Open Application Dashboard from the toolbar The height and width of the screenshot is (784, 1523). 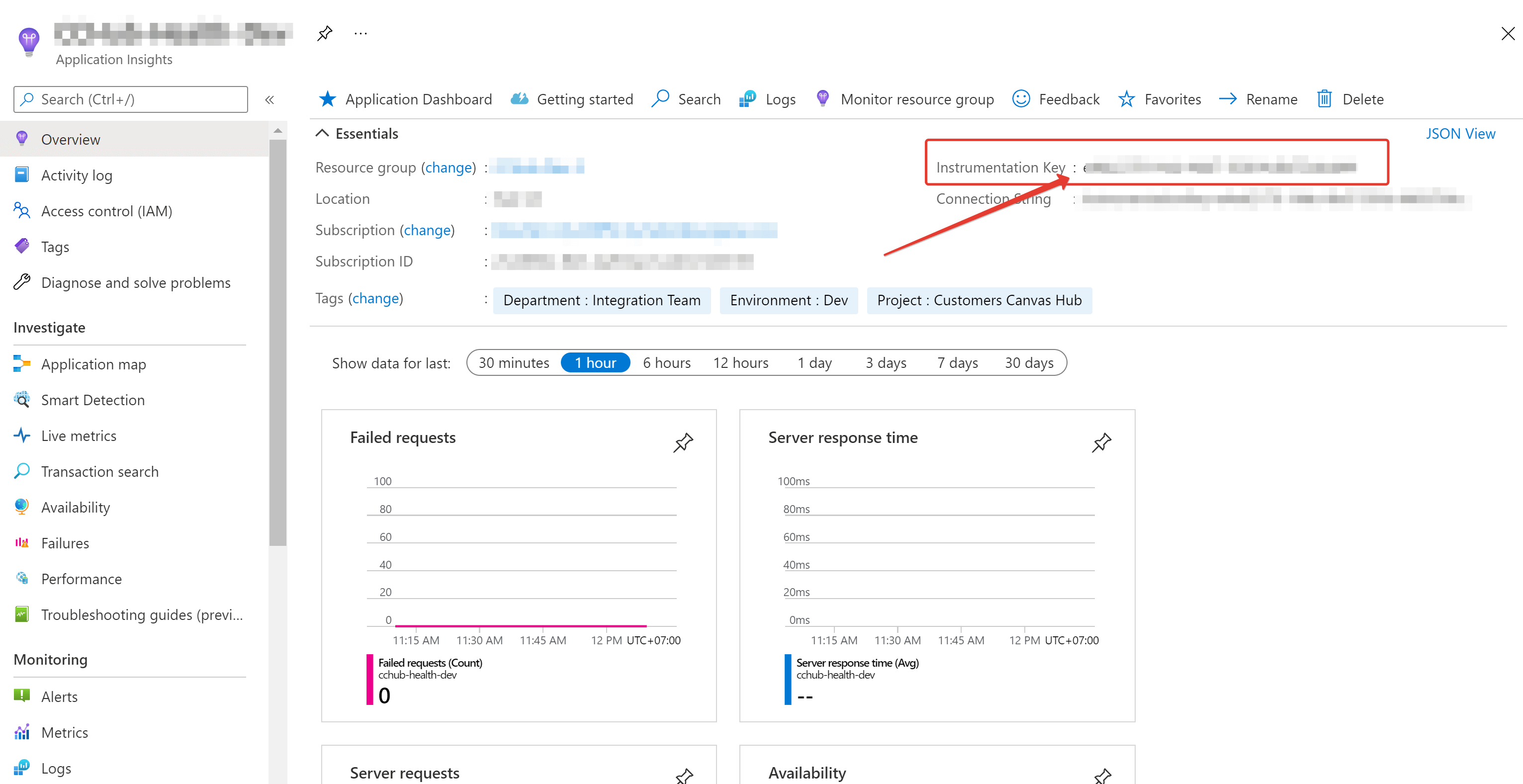point(406,99)
